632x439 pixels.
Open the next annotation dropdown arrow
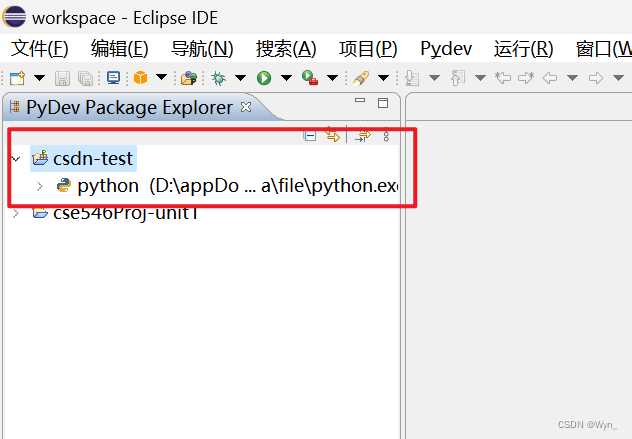[x=434, y=77]
